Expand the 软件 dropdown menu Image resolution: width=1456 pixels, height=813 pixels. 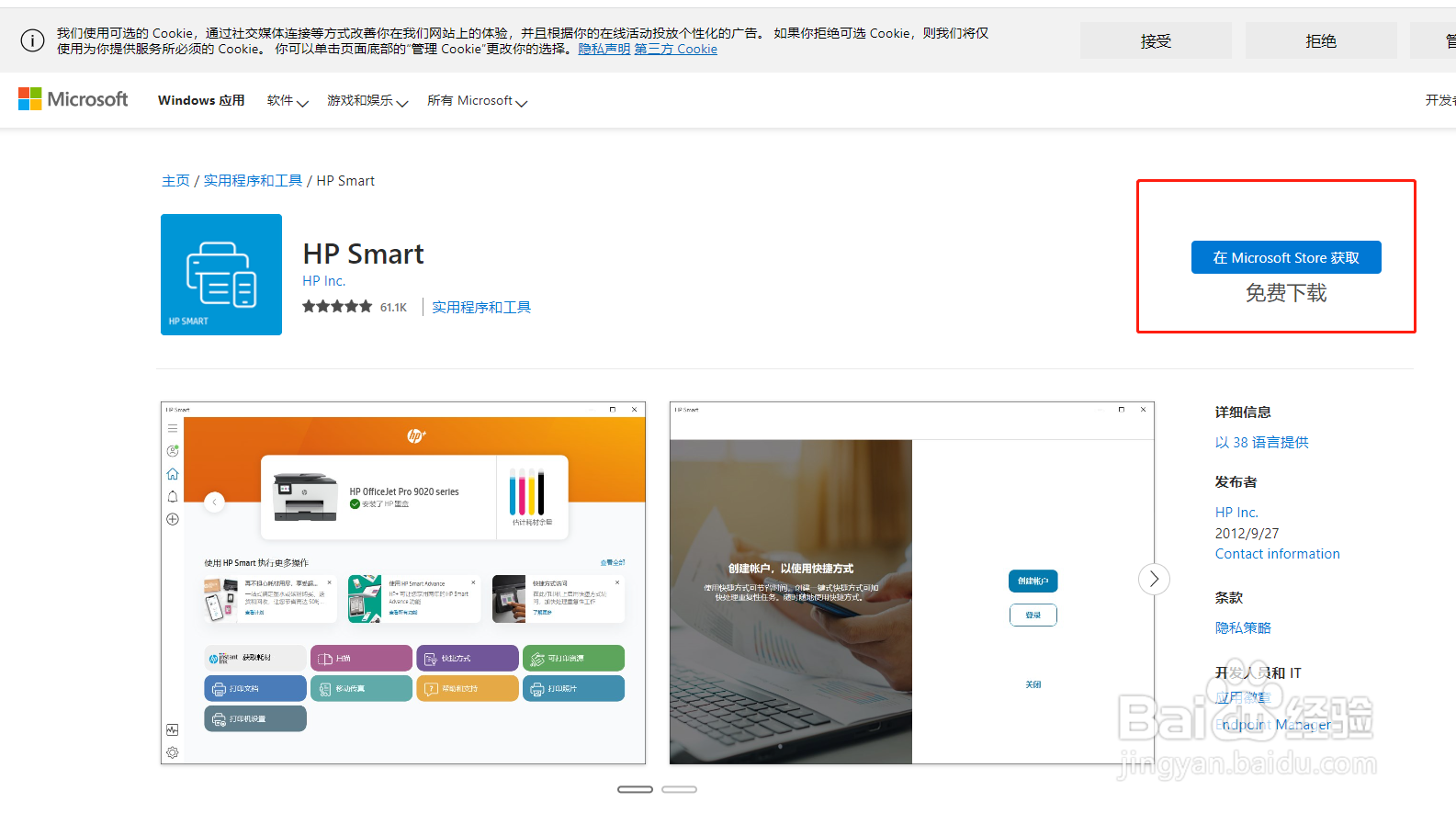pyautogui.click(x=288, y=101)
